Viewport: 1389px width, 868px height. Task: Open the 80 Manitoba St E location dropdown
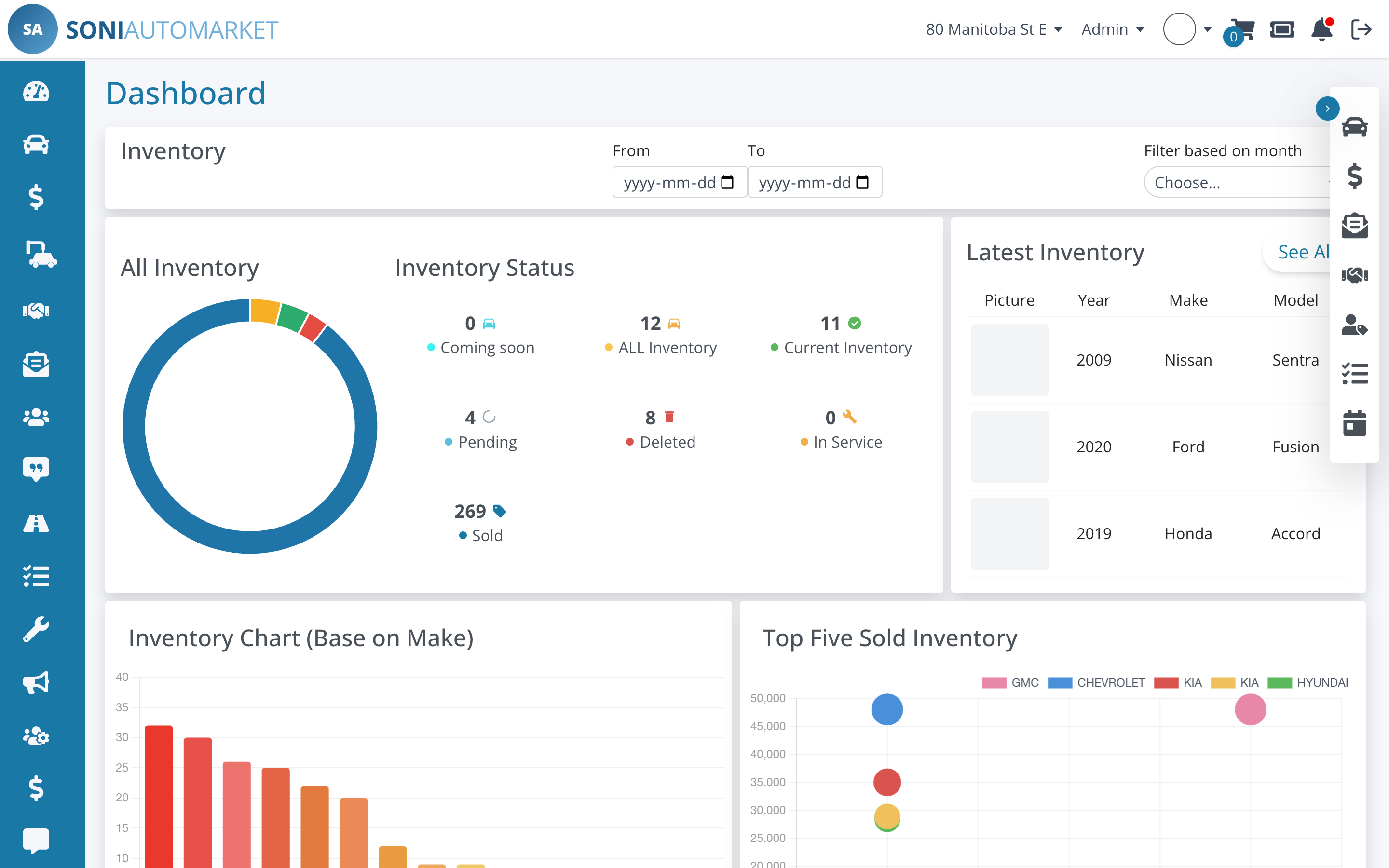tap(994, 29)
